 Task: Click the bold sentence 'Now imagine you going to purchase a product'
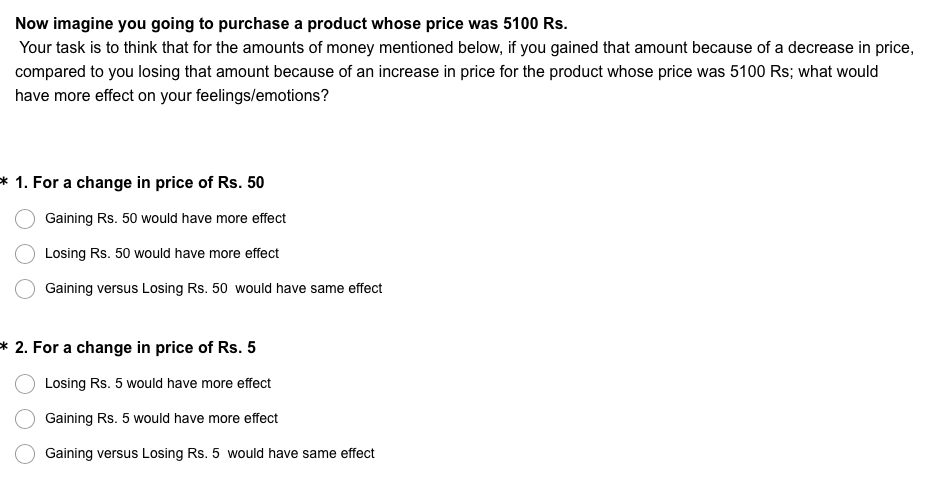[x=291, y=24]
